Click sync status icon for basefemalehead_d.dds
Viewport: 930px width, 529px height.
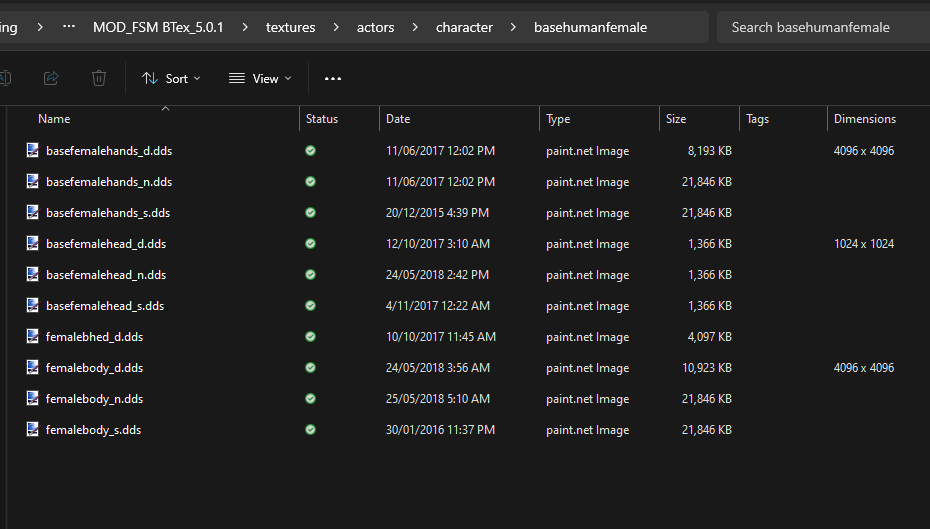pyautogui.click(x=310, y=243)
